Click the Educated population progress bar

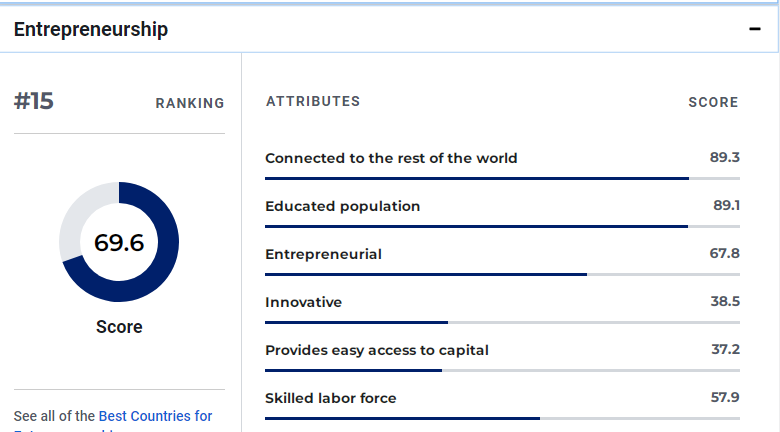[x=502, y=226]
